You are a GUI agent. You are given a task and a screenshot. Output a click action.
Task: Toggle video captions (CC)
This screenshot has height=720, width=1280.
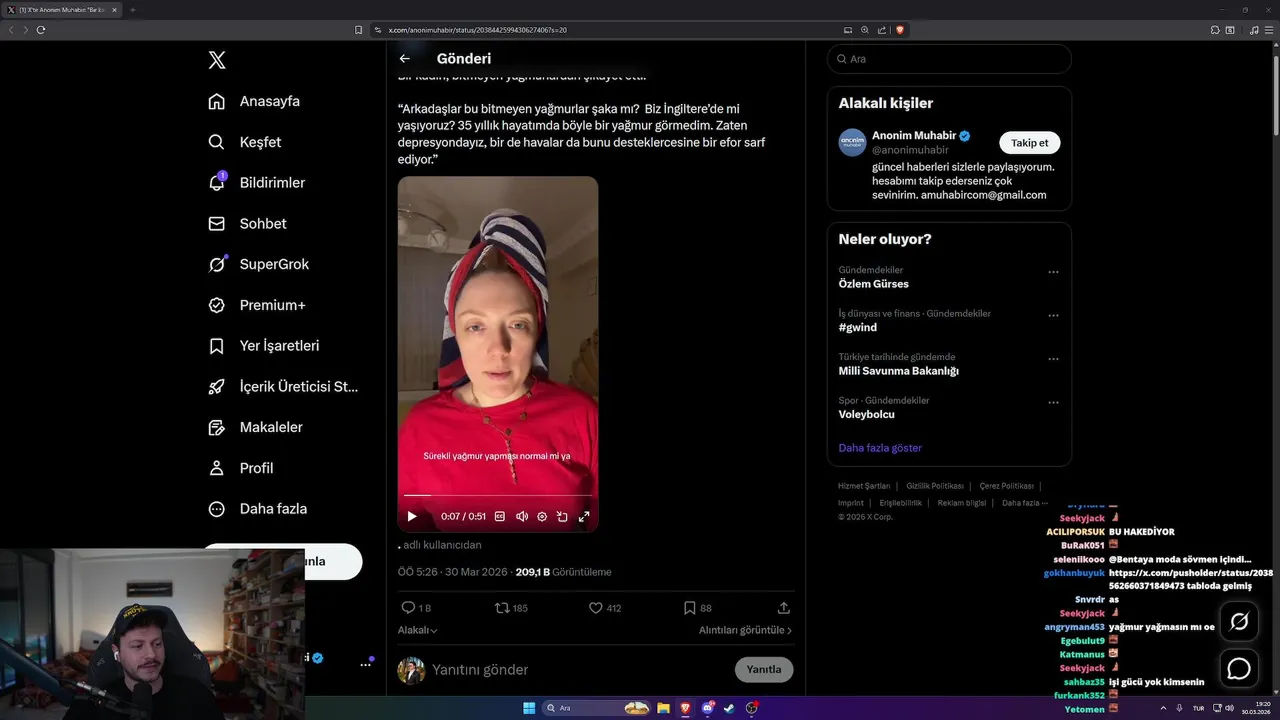pos(500,517)
